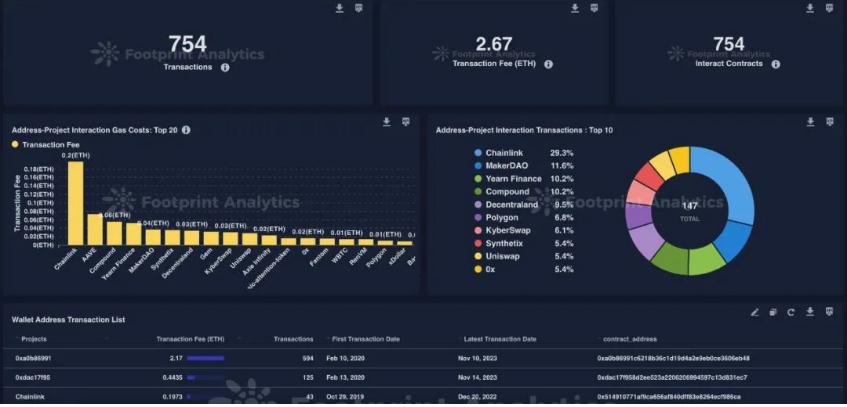Image resolution: width=847 pixels, height=407 pixels.
Task: Sort table by contract_address column
Action: (630, 339)
